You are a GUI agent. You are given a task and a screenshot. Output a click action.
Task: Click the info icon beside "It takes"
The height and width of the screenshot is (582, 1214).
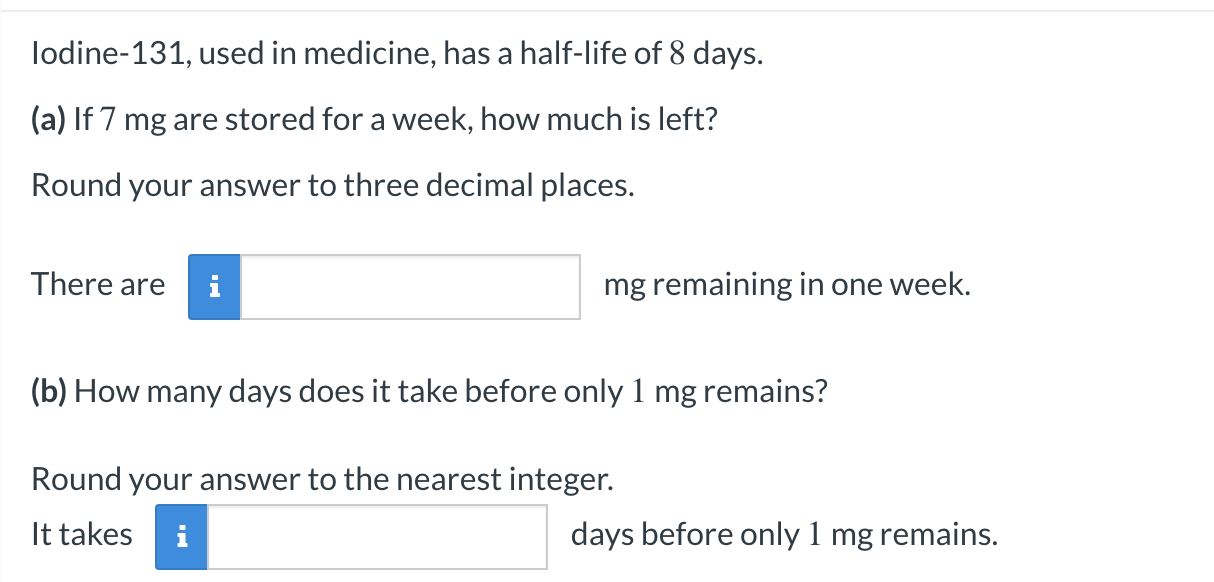tap(181, 537)
